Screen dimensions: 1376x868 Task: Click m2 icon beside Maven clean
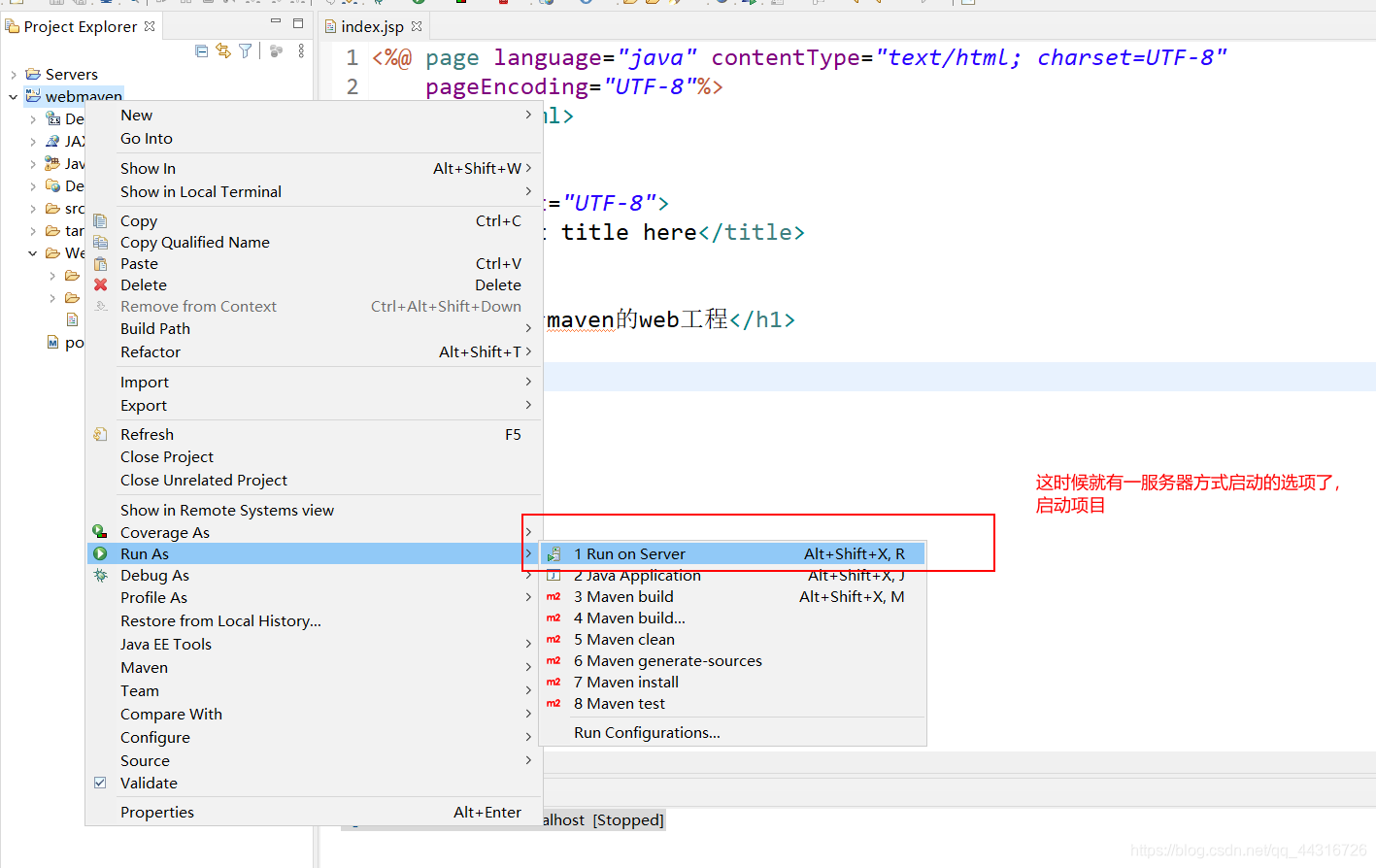tap(554, 639)
